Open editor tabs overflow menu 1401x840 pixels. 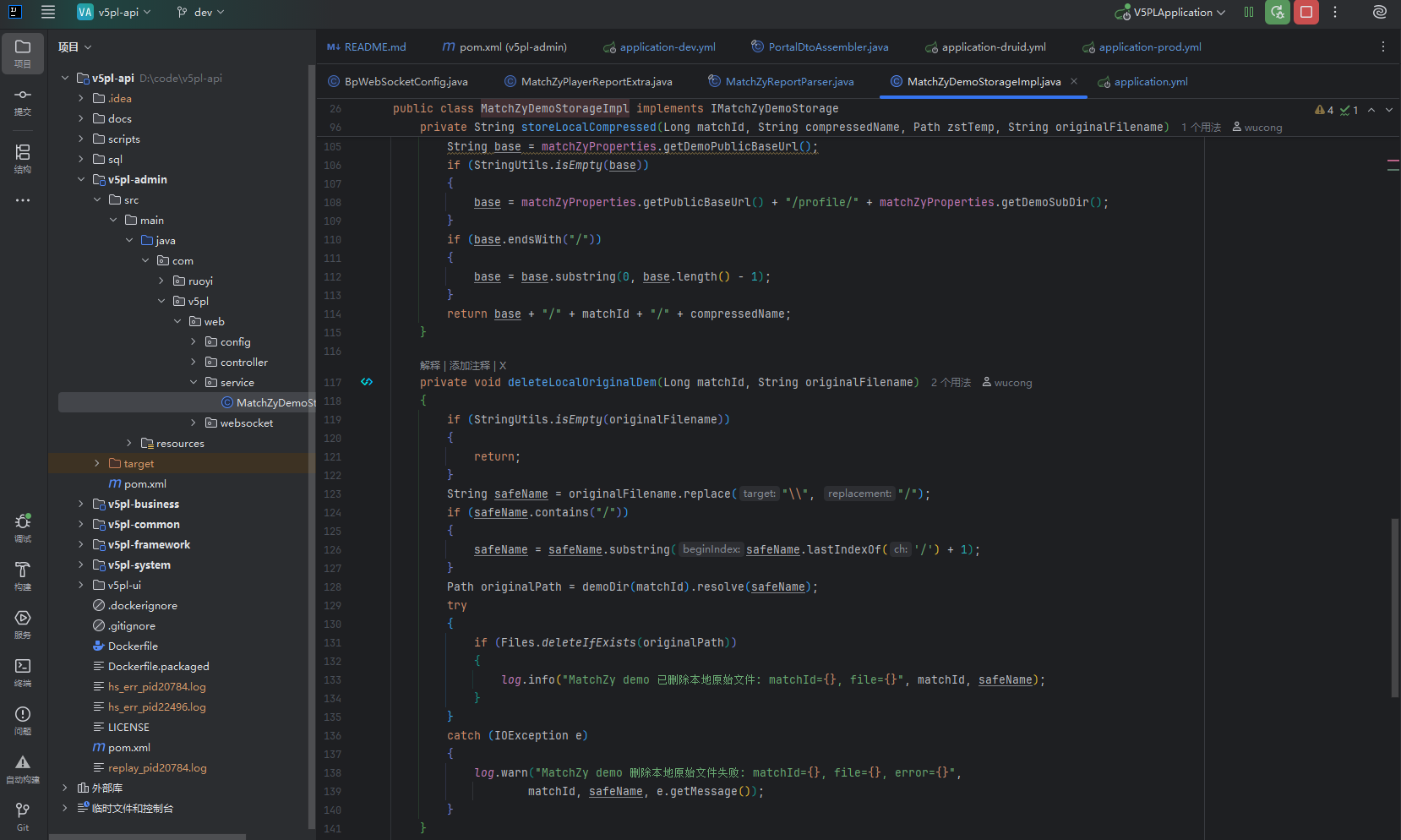[1383, 46]
